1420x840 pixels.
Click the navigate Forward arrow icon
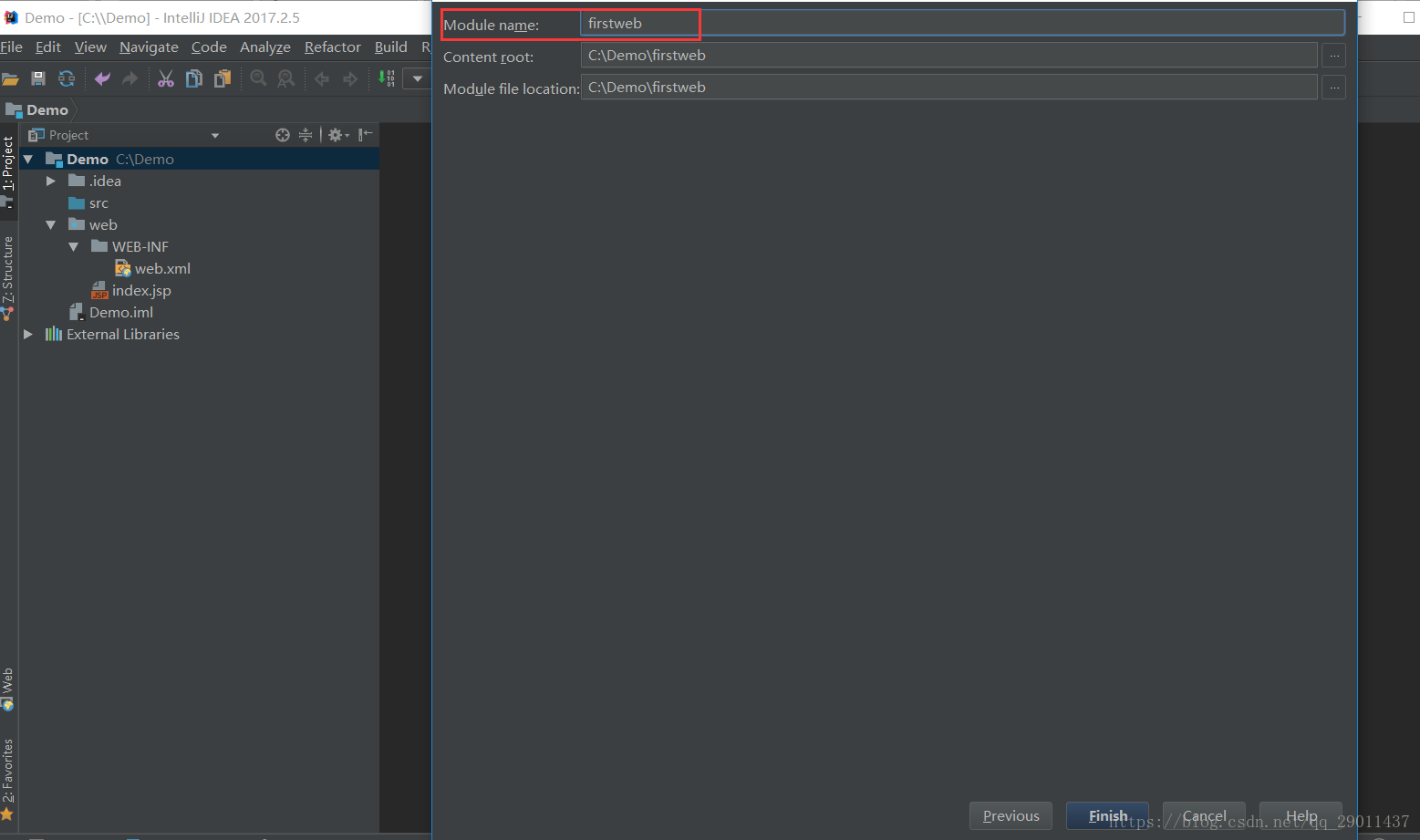pyautogui.click(x=350, y=79)
